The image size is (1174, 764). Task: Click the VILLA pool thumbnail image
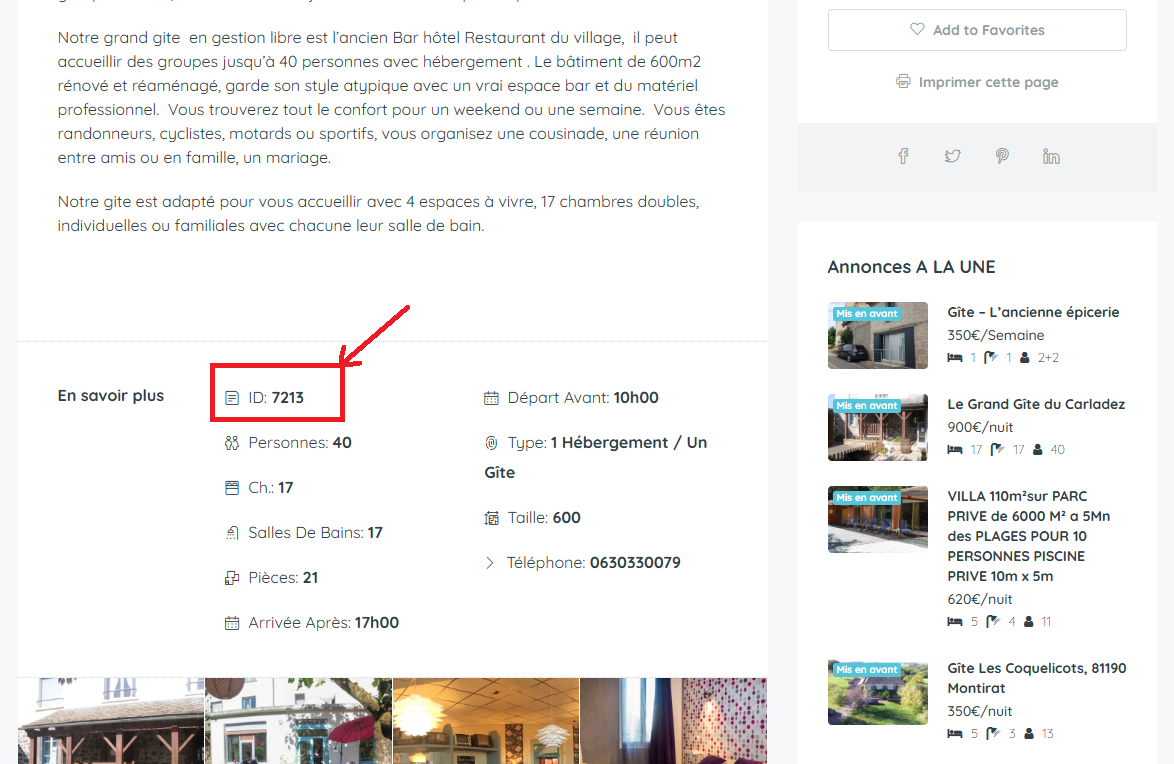click(878, 519)
